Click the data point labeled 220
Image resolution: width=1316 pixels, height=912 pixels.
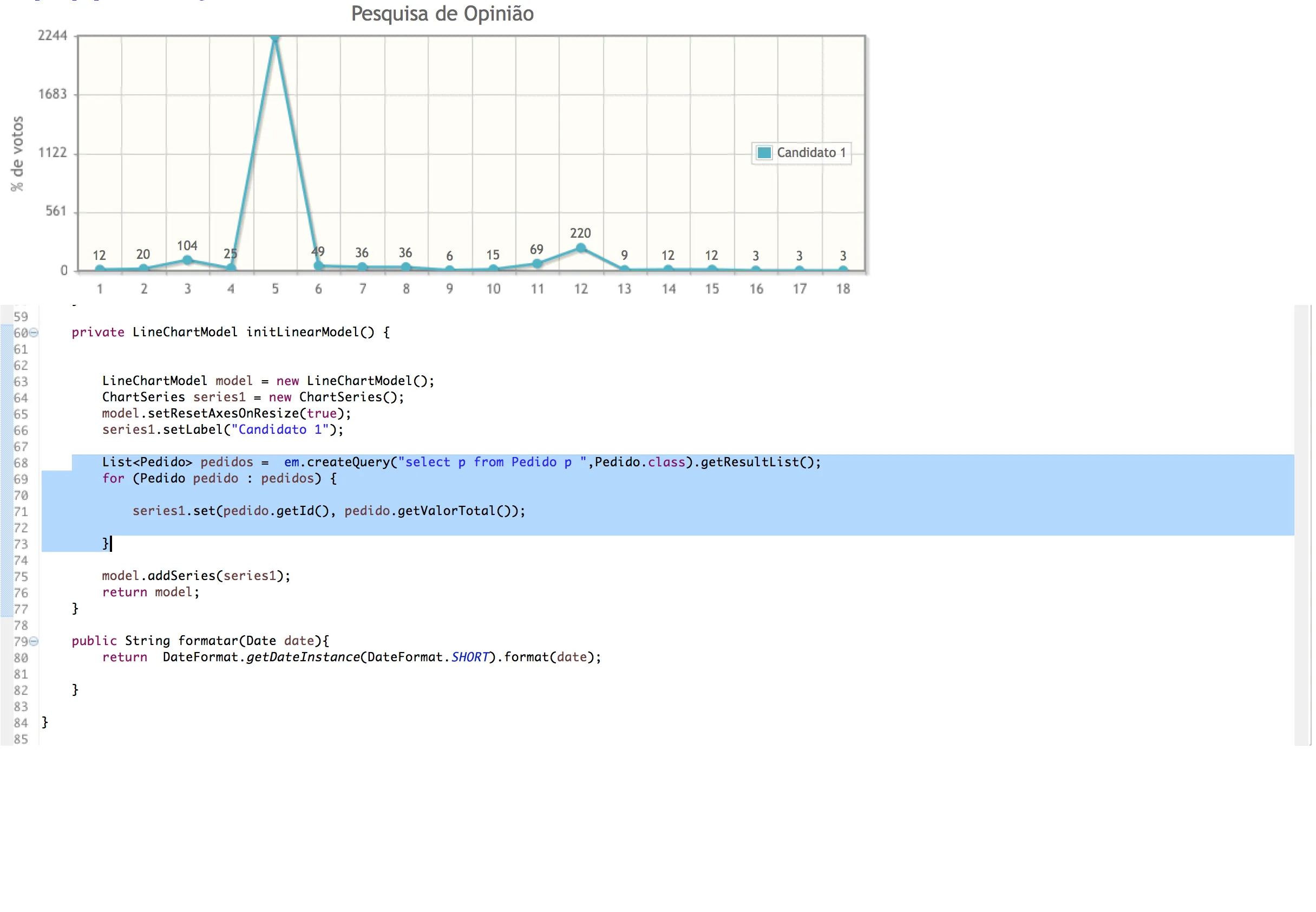point(580,248)
